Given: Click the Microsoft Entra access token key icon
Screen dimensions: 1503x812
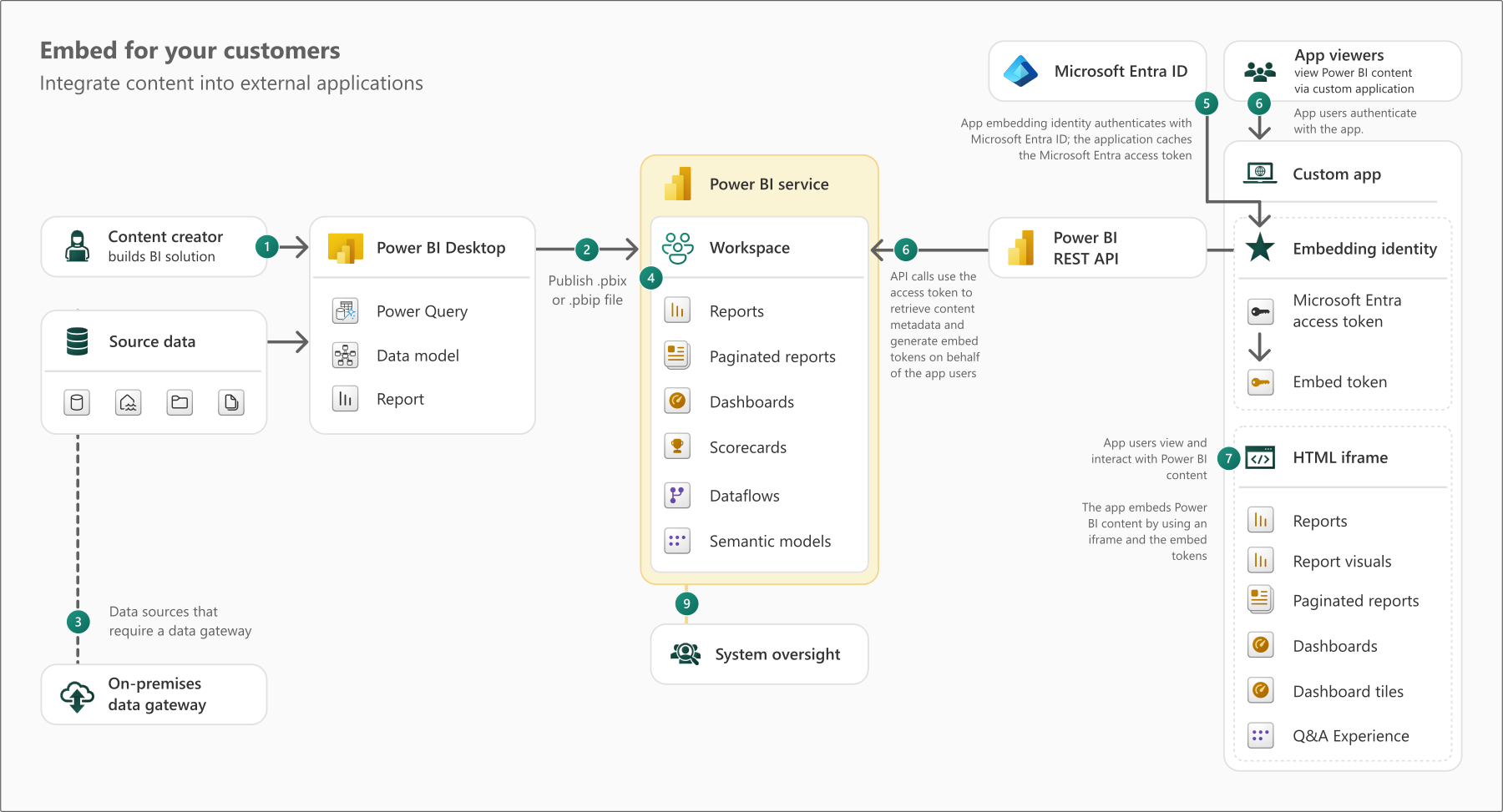Looking at the screenshot, I should [x=1261, y=311].
